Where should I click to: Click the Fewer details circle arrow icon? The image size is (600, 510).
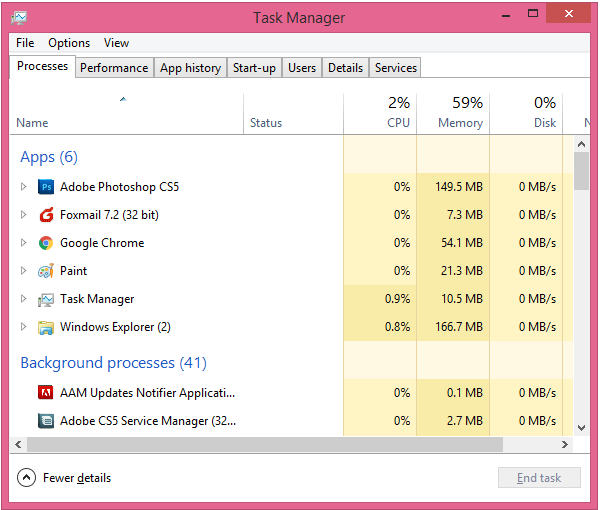(26, 477)
